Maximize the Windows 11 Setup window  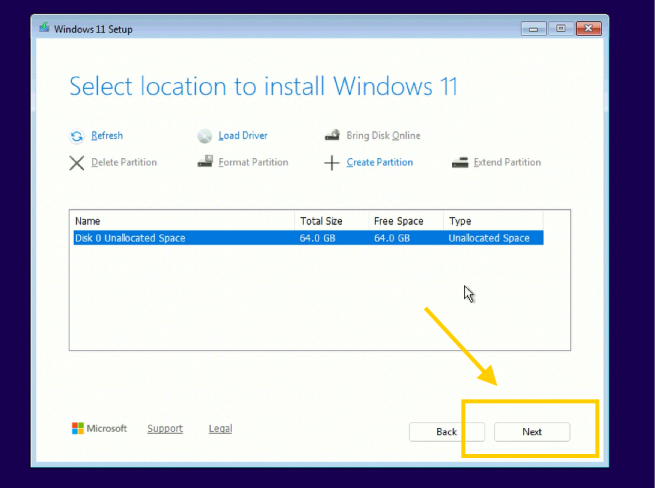click(x=561, y=29)
